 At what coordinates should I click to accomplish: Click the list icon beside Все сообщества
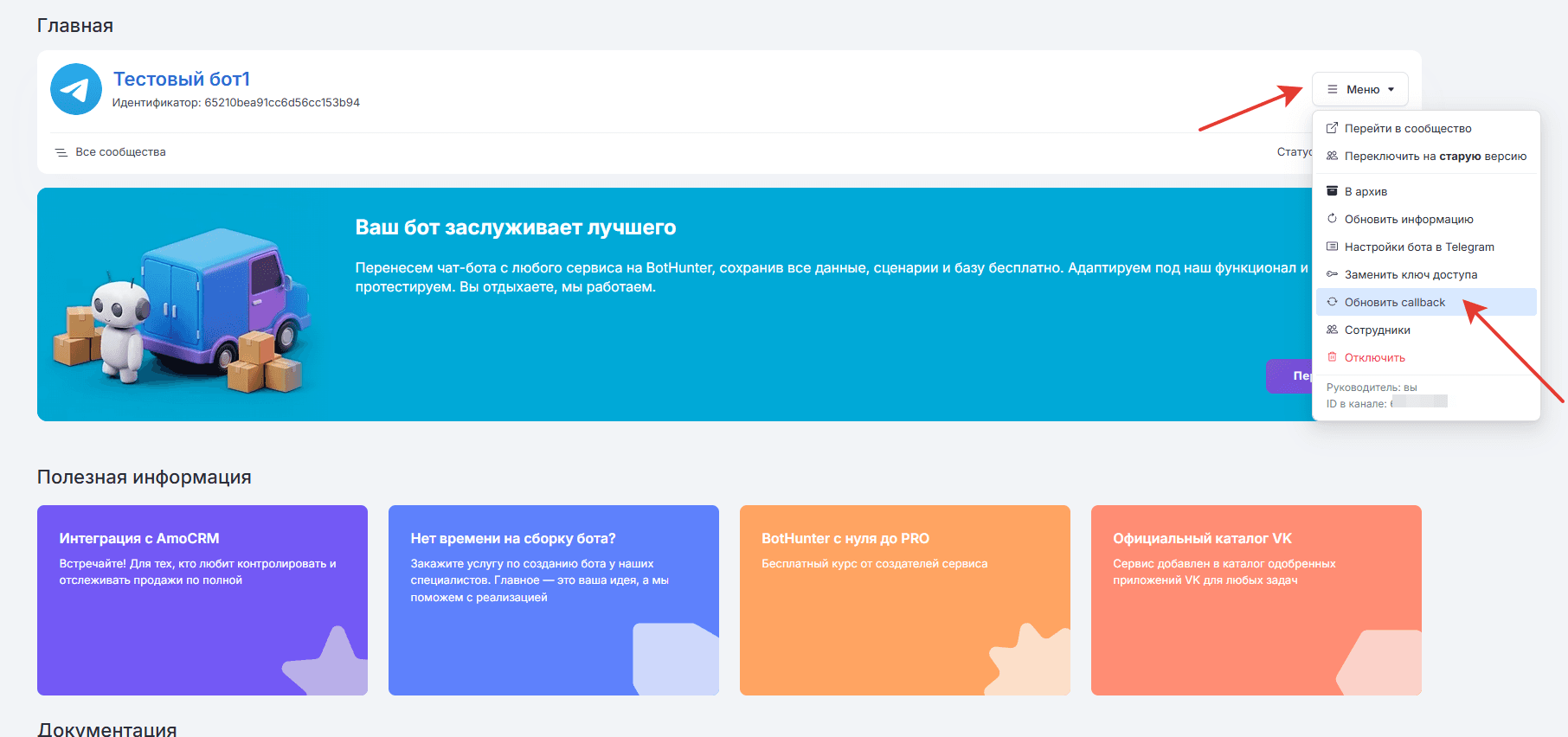(x=61, y=152)
